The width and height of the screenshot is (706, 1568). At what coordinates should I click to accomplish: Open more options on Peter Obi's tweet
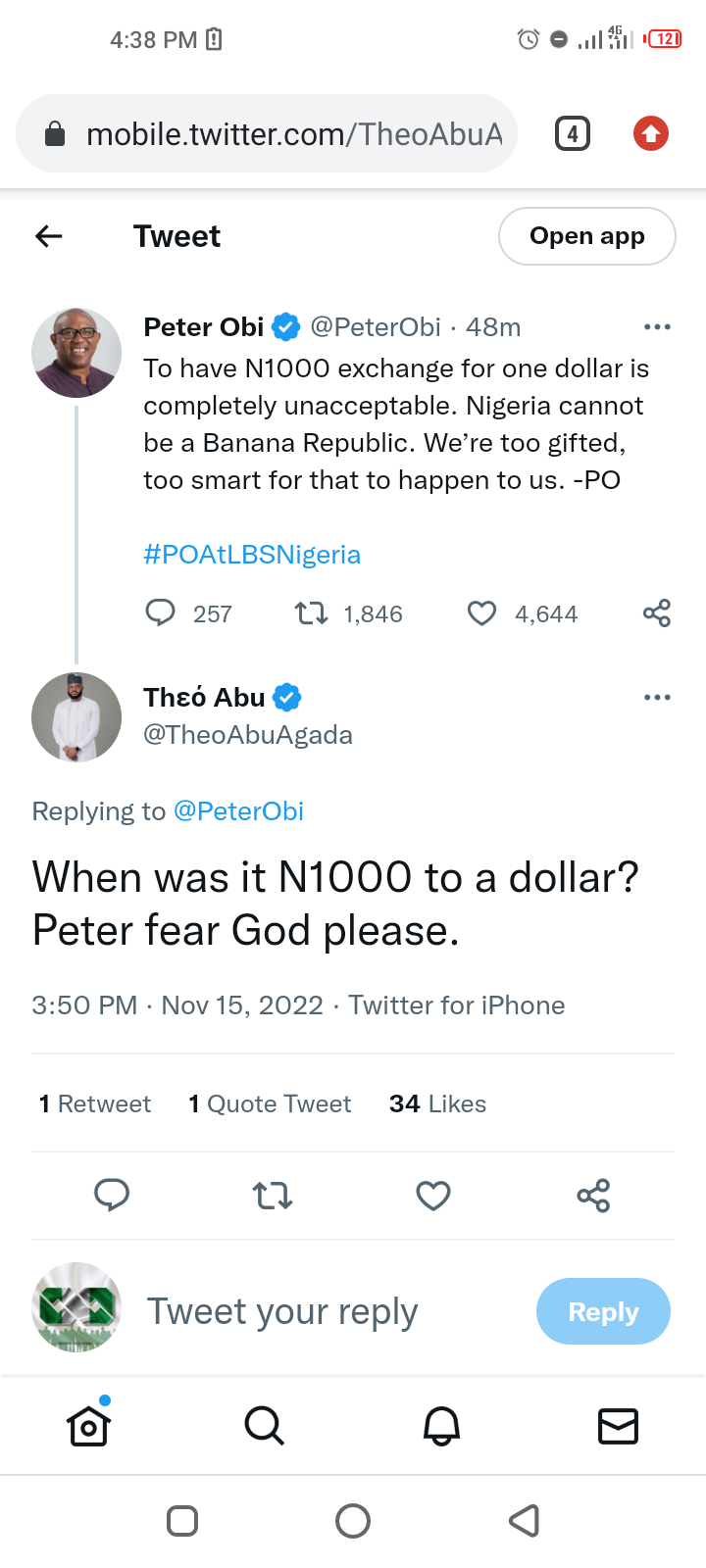tap(657, 326)
